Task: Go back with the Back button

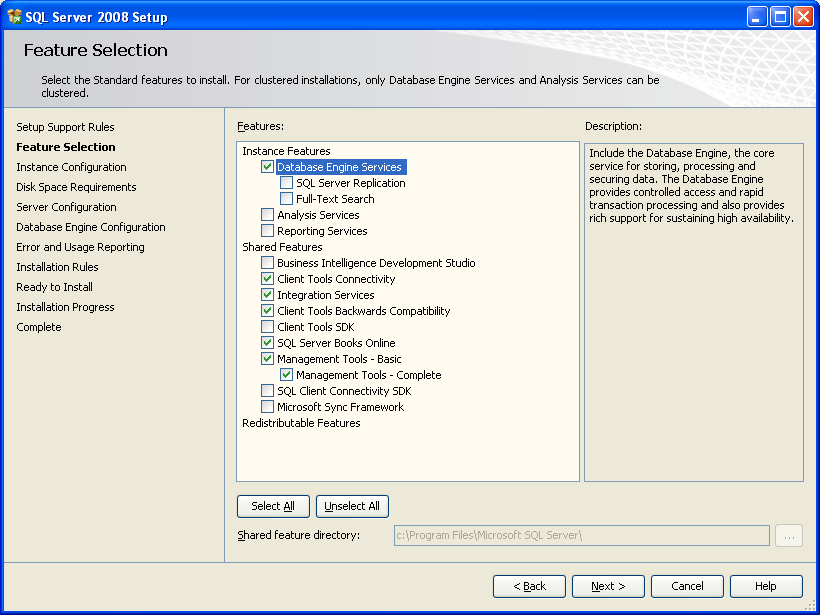Action: click(x=529, y=586)
